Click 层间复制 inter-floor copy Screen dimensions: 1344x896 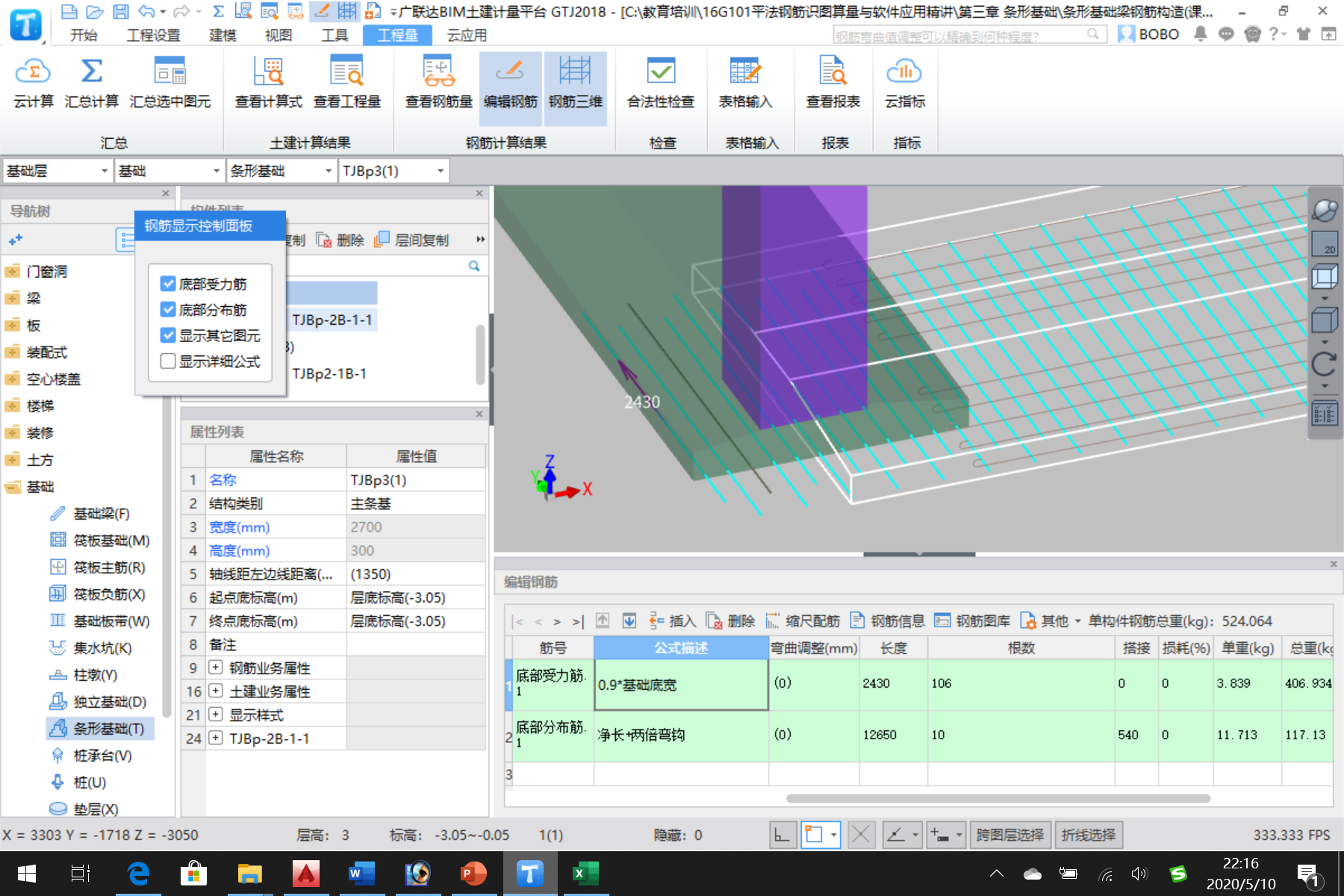click(x=411, y=240)
